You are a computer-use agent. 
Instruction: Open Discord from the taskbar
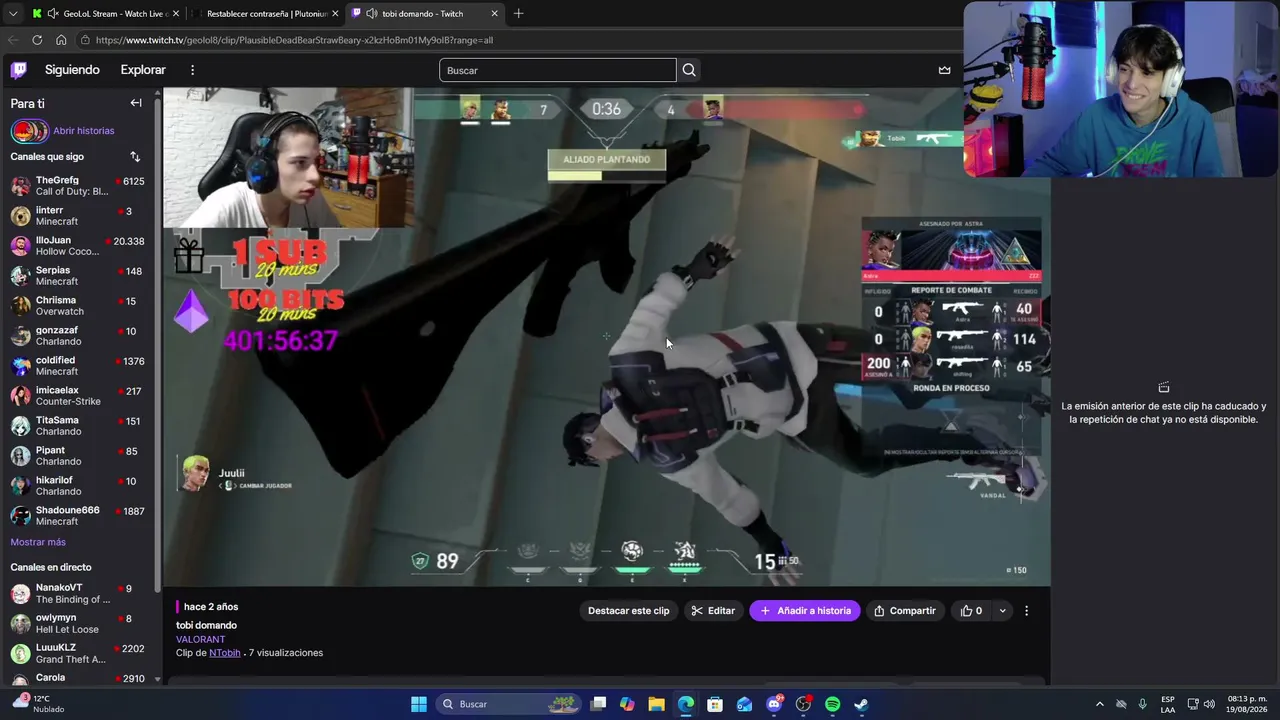(x=774, y=704)
